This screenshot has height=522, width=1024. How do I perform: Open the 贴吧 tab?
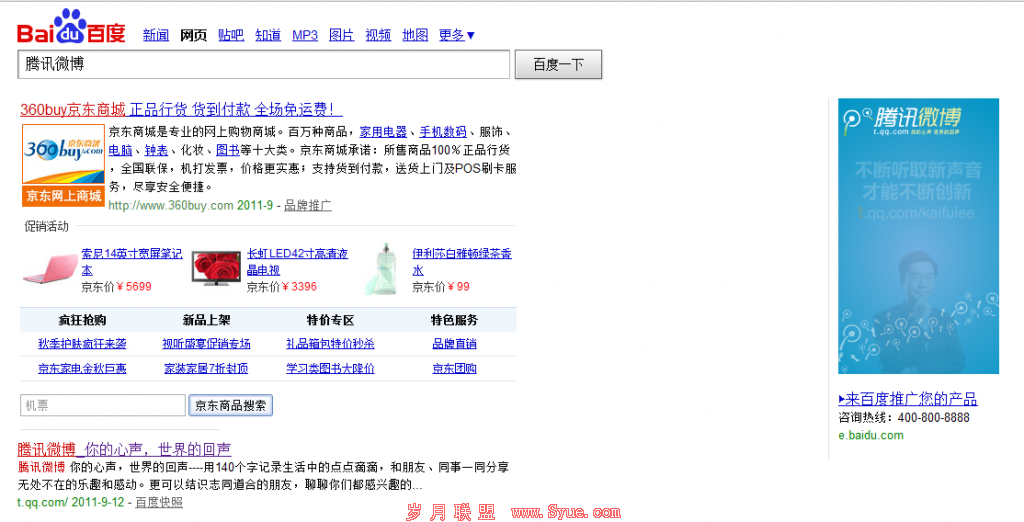click(231, 35)
